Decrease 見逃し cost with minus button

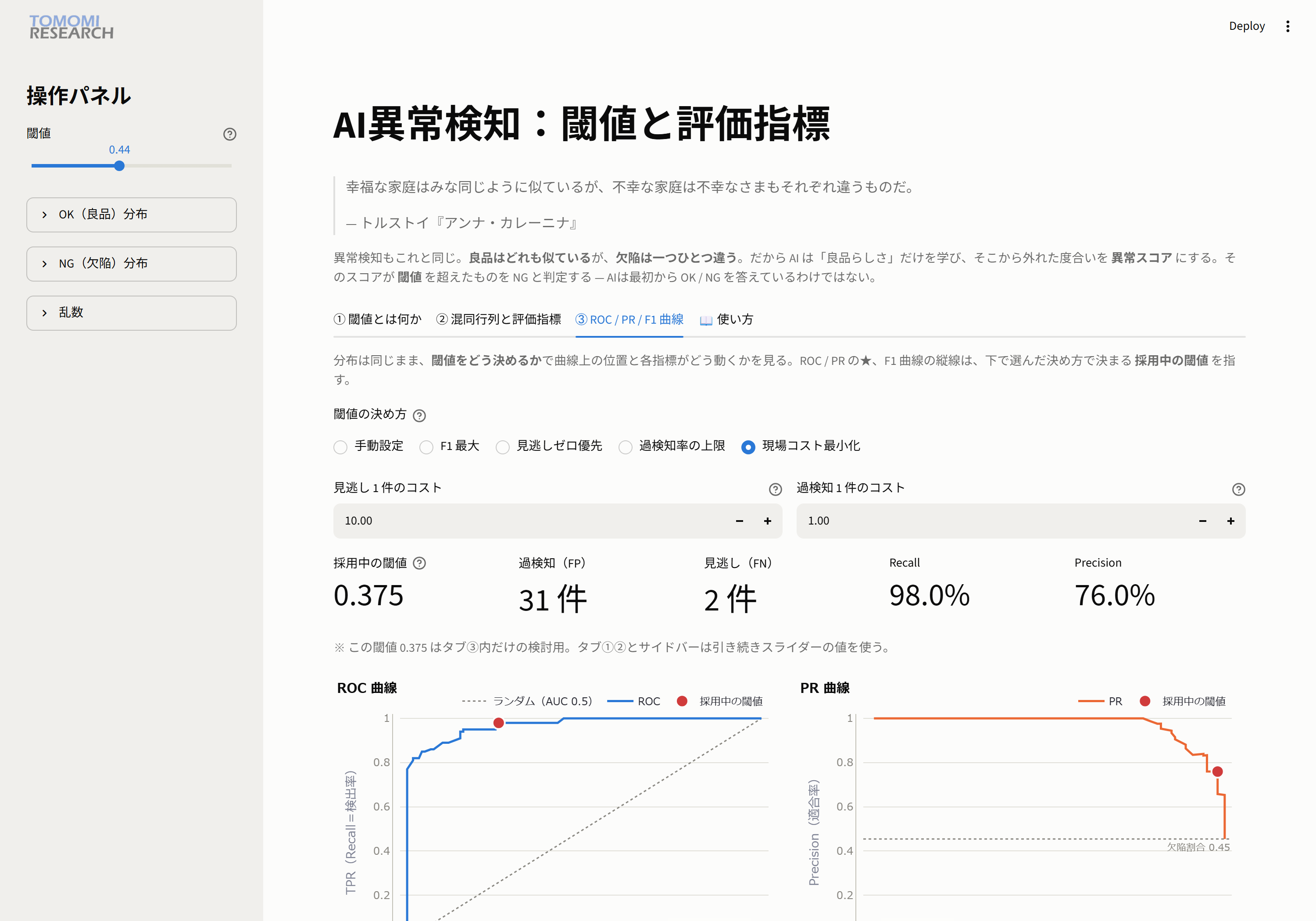pyautogui.click(x=740, y=521)
